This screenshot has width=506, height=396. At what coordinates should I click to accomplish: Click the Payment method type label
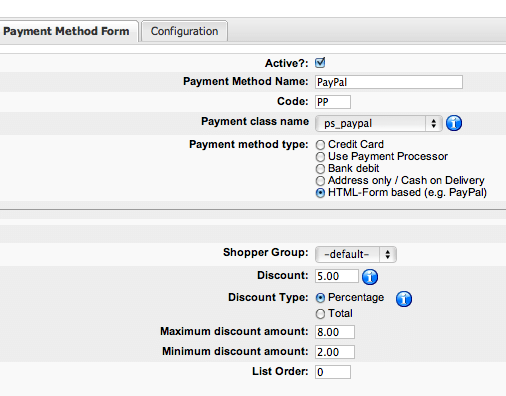pos(249,145)
